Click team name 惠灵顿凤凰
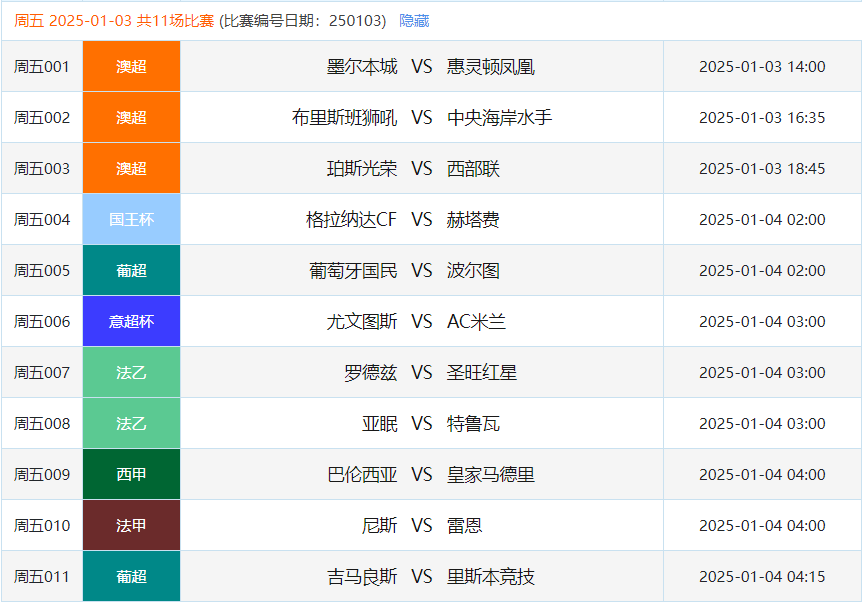 490,67
